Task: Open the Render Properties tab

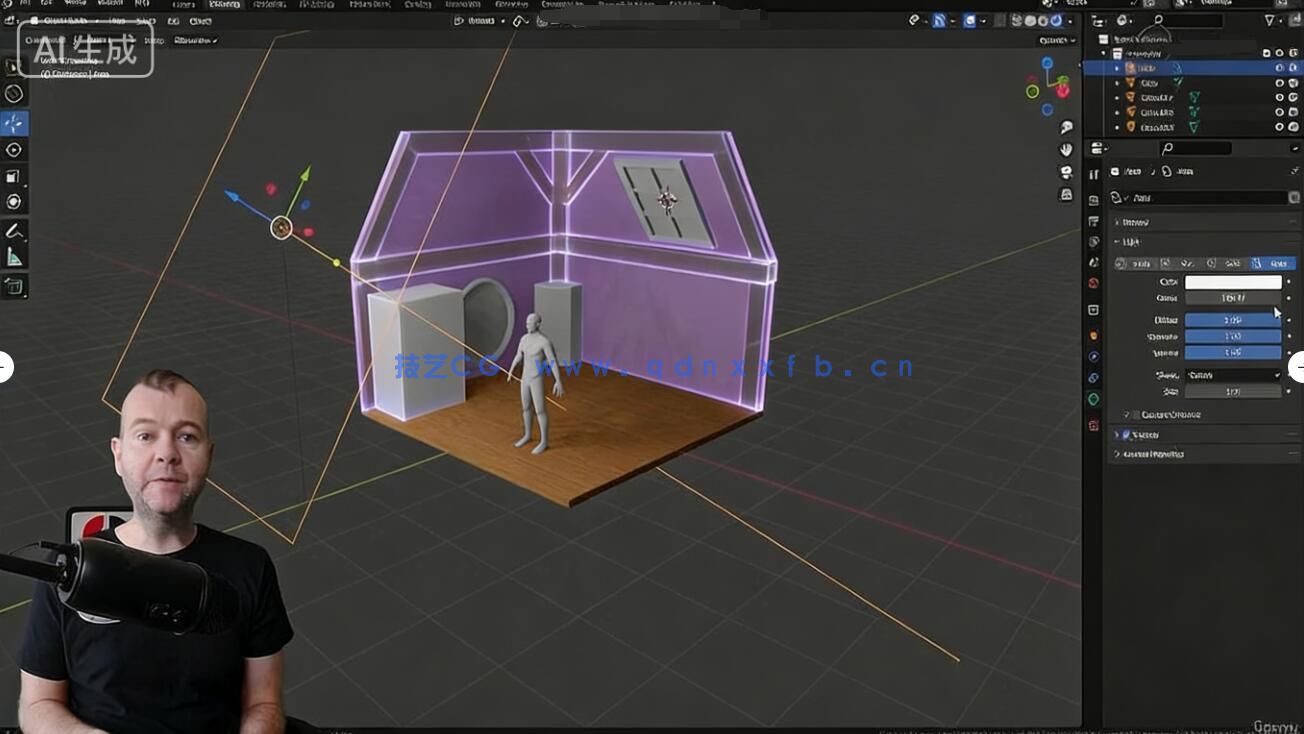Action: coord(1093,196)
